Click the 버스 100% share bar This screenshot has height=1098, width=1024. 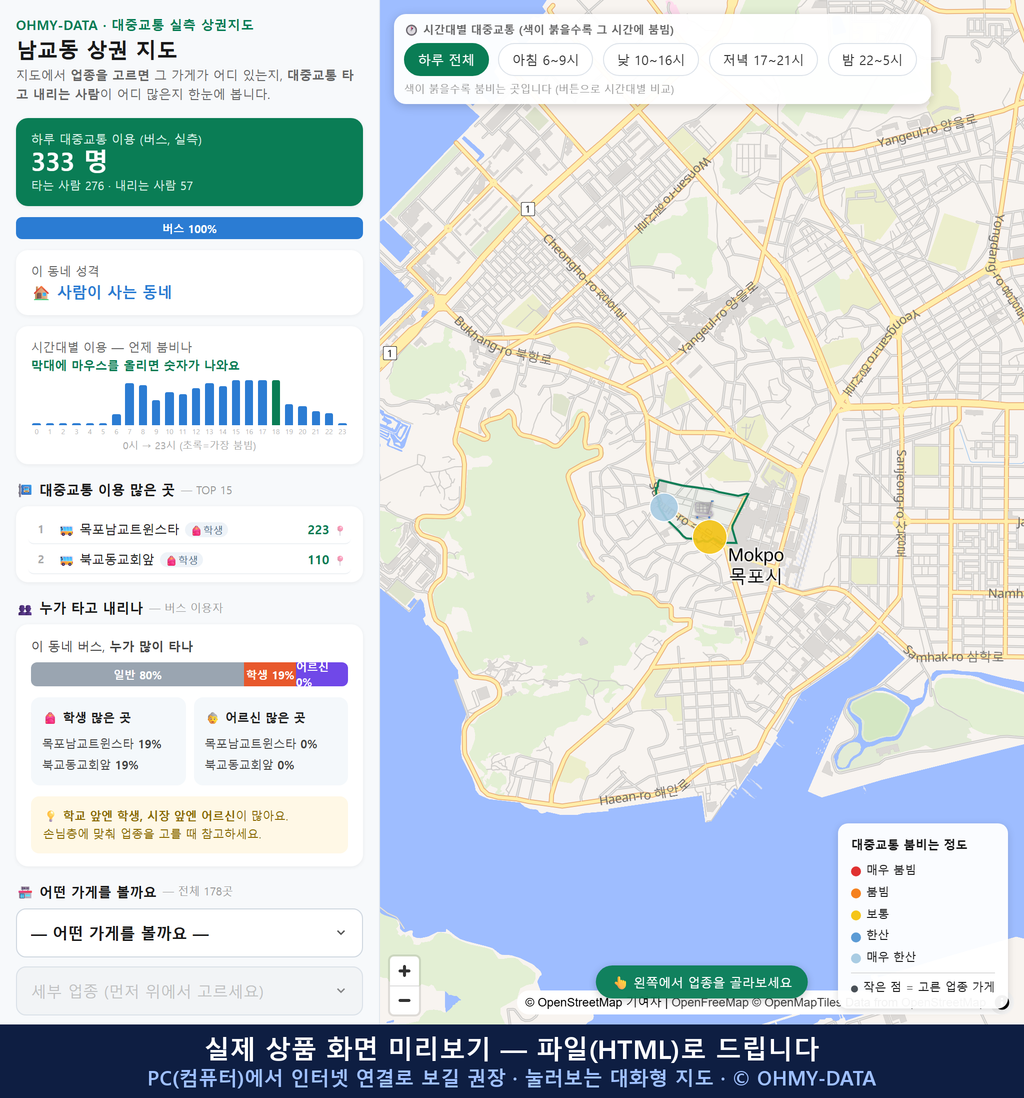189,228
